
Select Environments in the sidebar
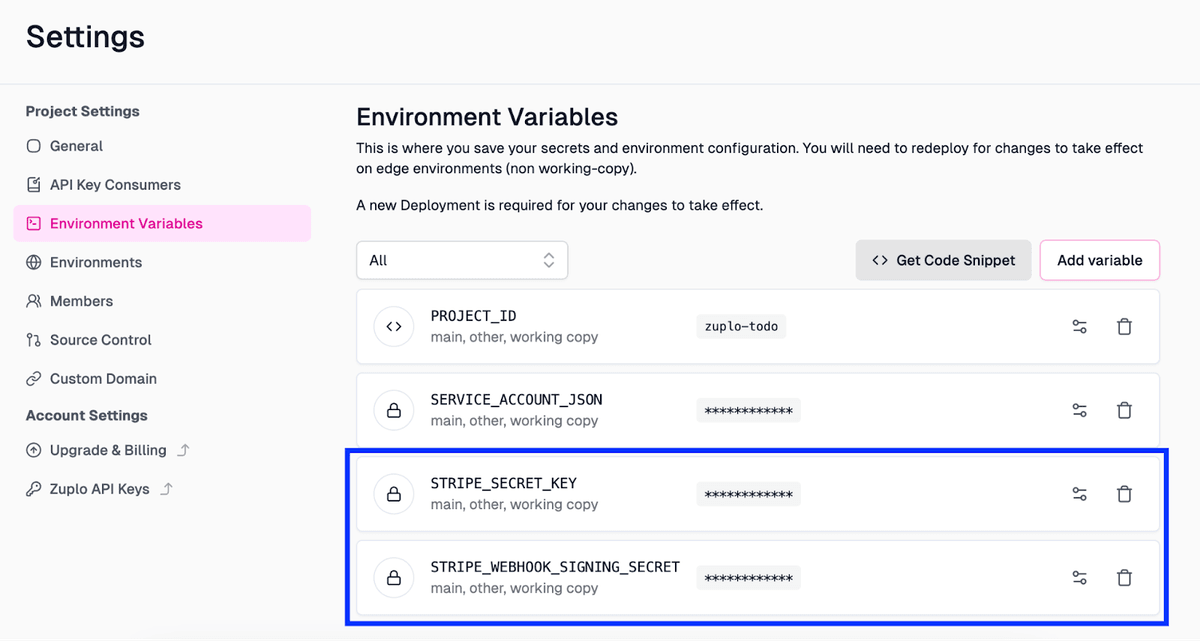point(95,262)
